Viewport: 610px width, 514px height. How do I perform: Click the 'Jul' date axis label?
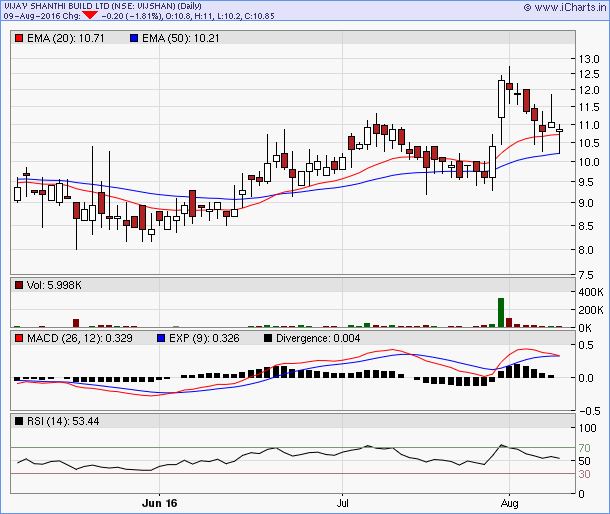[x=342, y=503]
